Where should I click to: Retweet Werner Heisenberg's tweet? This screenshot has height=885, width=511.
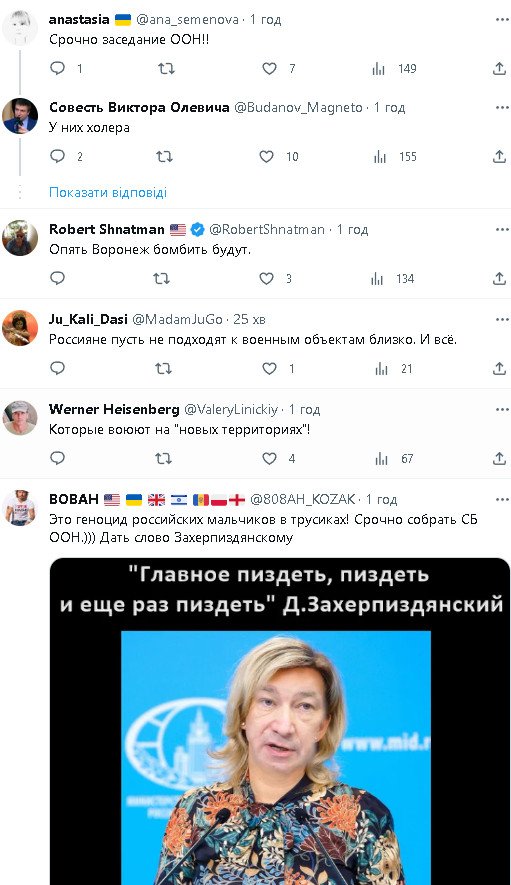point(163,459)
